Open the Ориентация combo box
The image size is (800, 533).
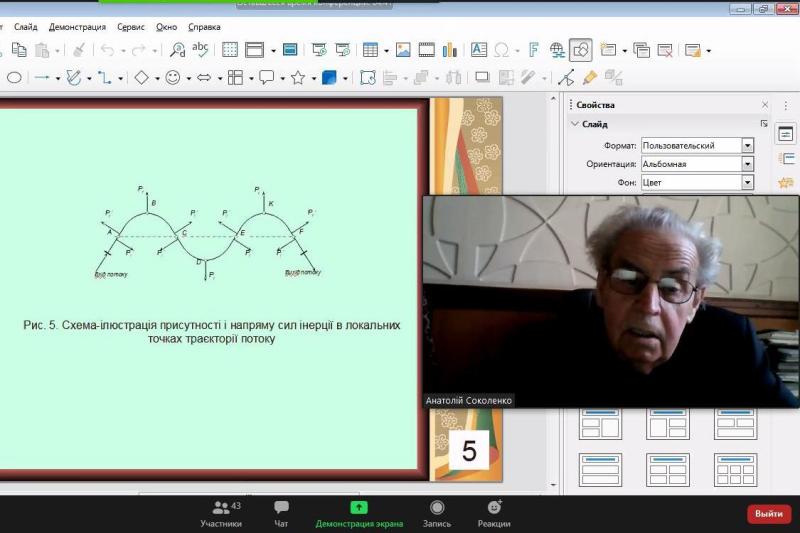(x=697, y=164)
